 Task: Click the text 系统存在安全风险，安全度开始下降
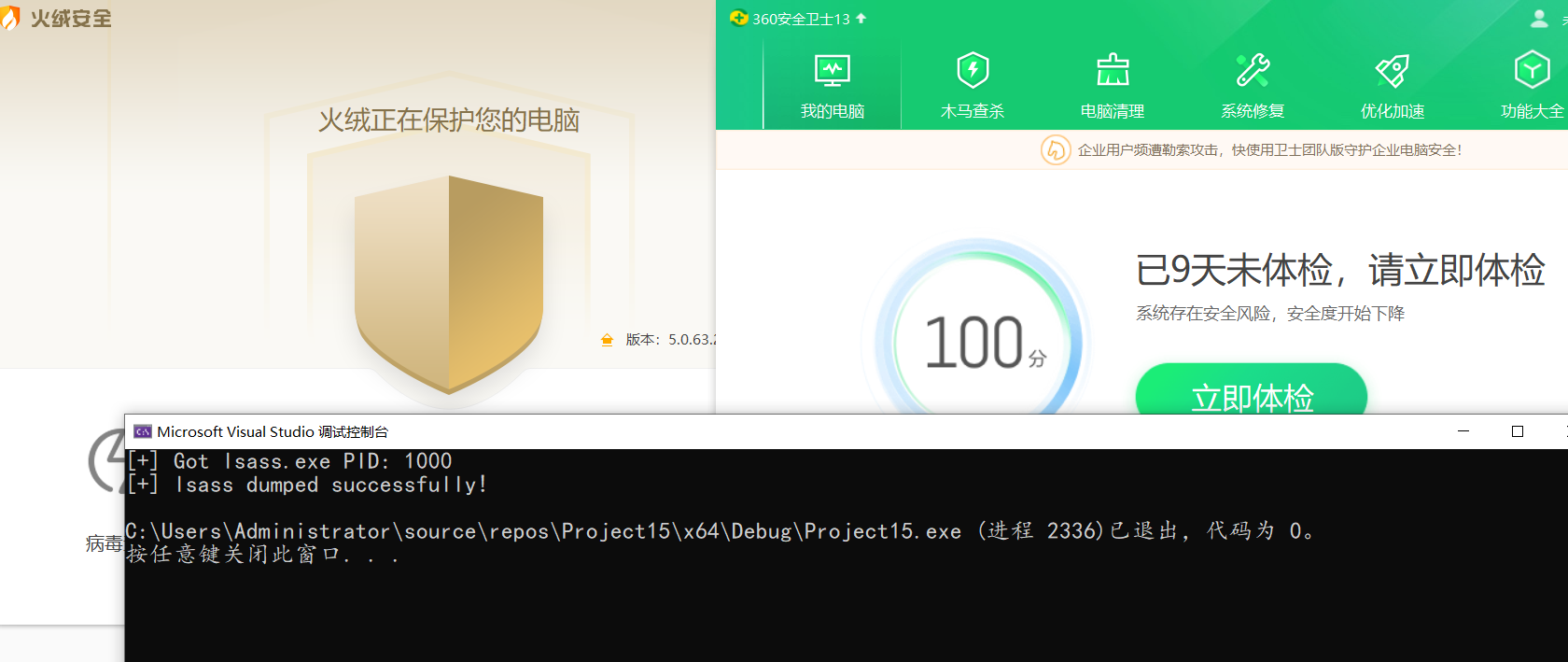point(1270,314)
